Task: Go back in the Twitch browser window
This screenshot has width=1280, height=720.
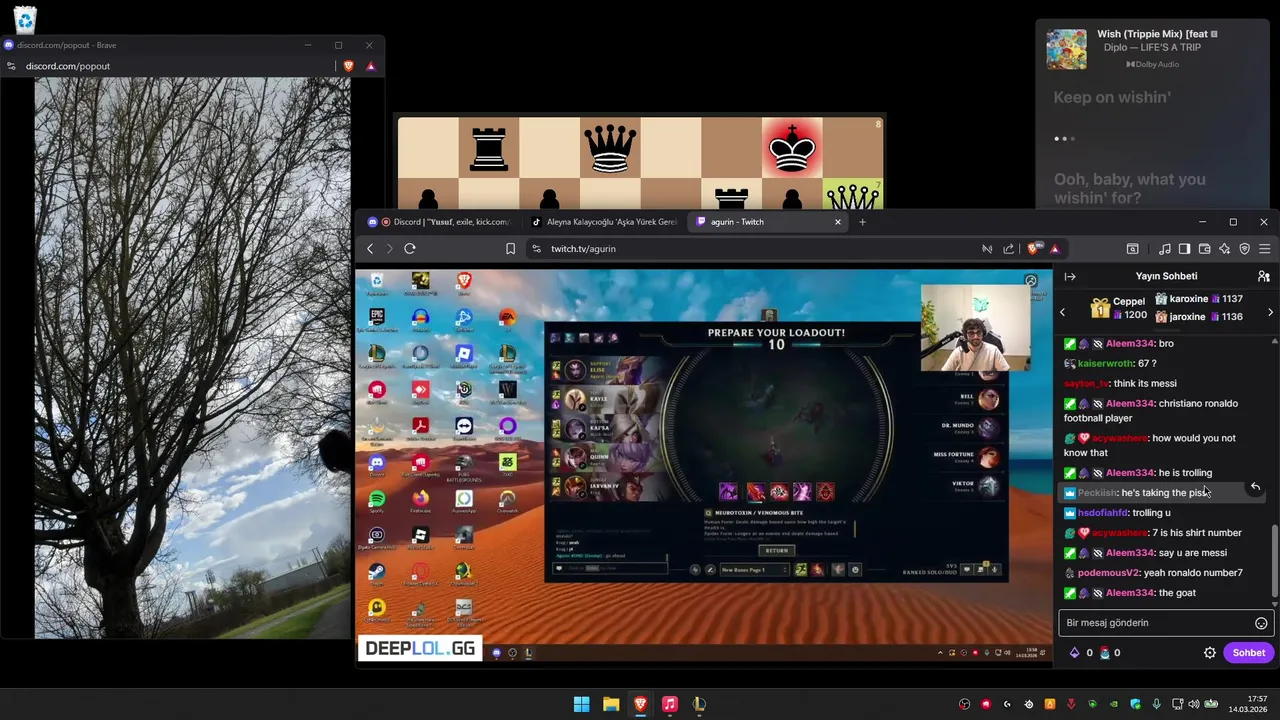Action: click(x=370, y=249)
